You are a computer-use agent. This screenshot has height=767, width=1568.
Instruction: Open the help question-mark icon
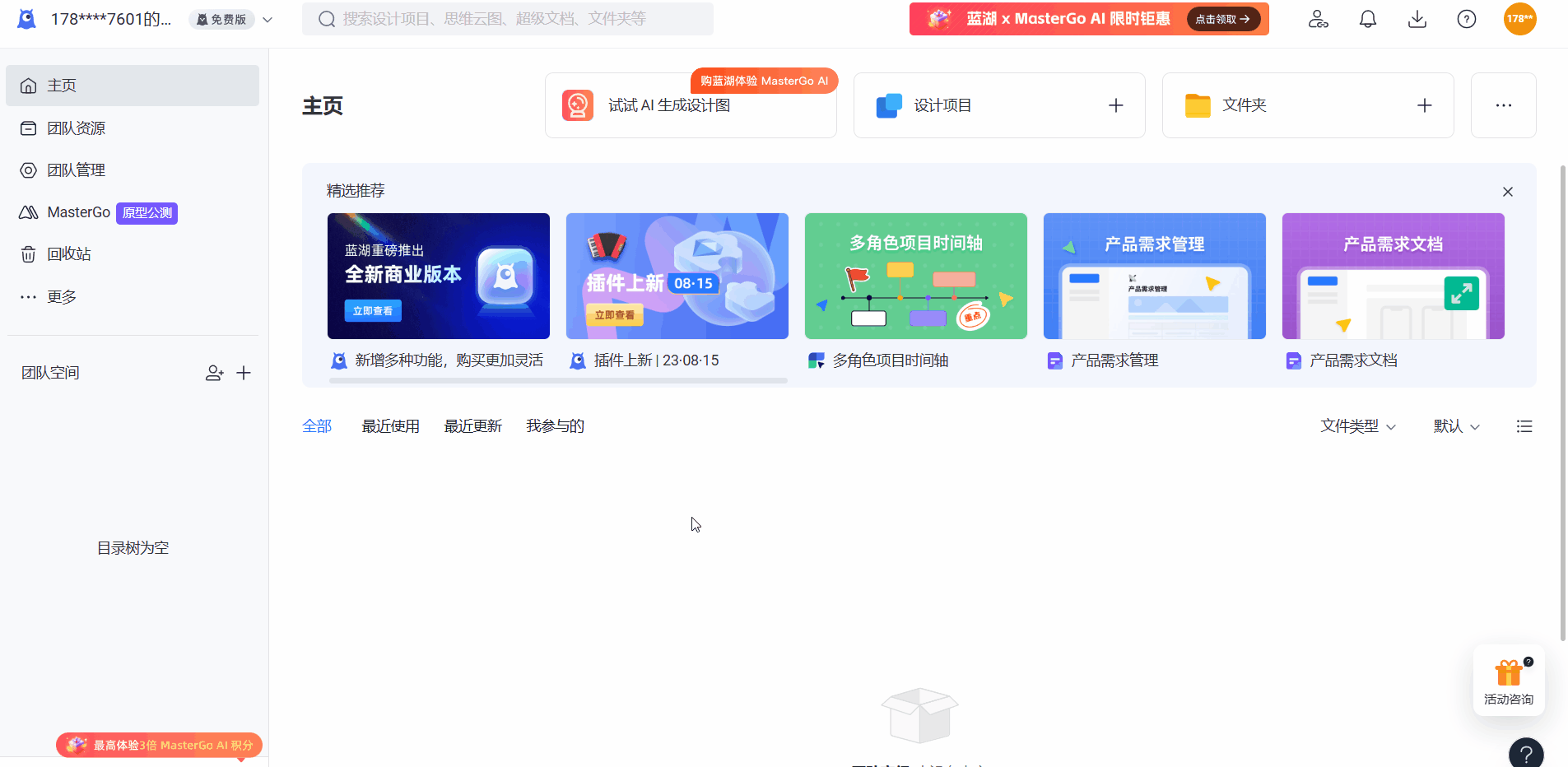(x=1466, y=18)
